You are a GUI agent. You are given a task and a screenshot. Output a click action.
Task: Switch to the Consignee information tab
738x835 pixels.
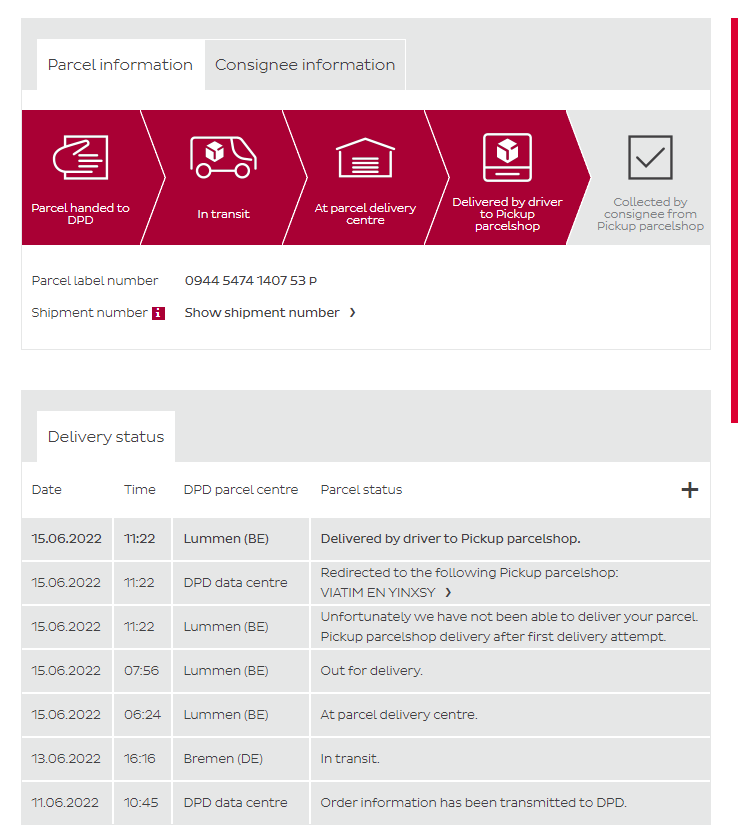click(305, 65)
